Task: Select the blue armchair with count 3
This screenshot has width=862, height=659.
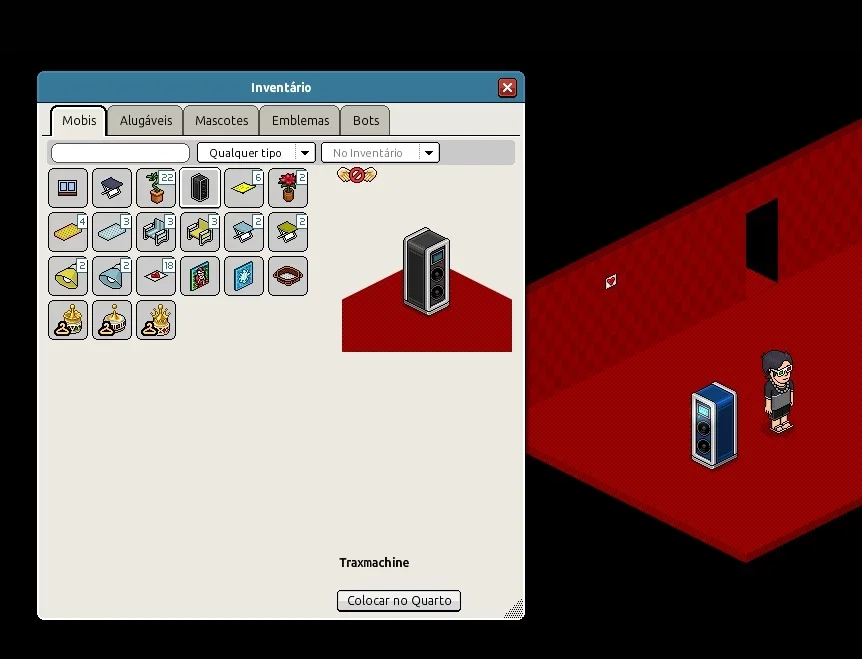Action: [x=156, y=232]
